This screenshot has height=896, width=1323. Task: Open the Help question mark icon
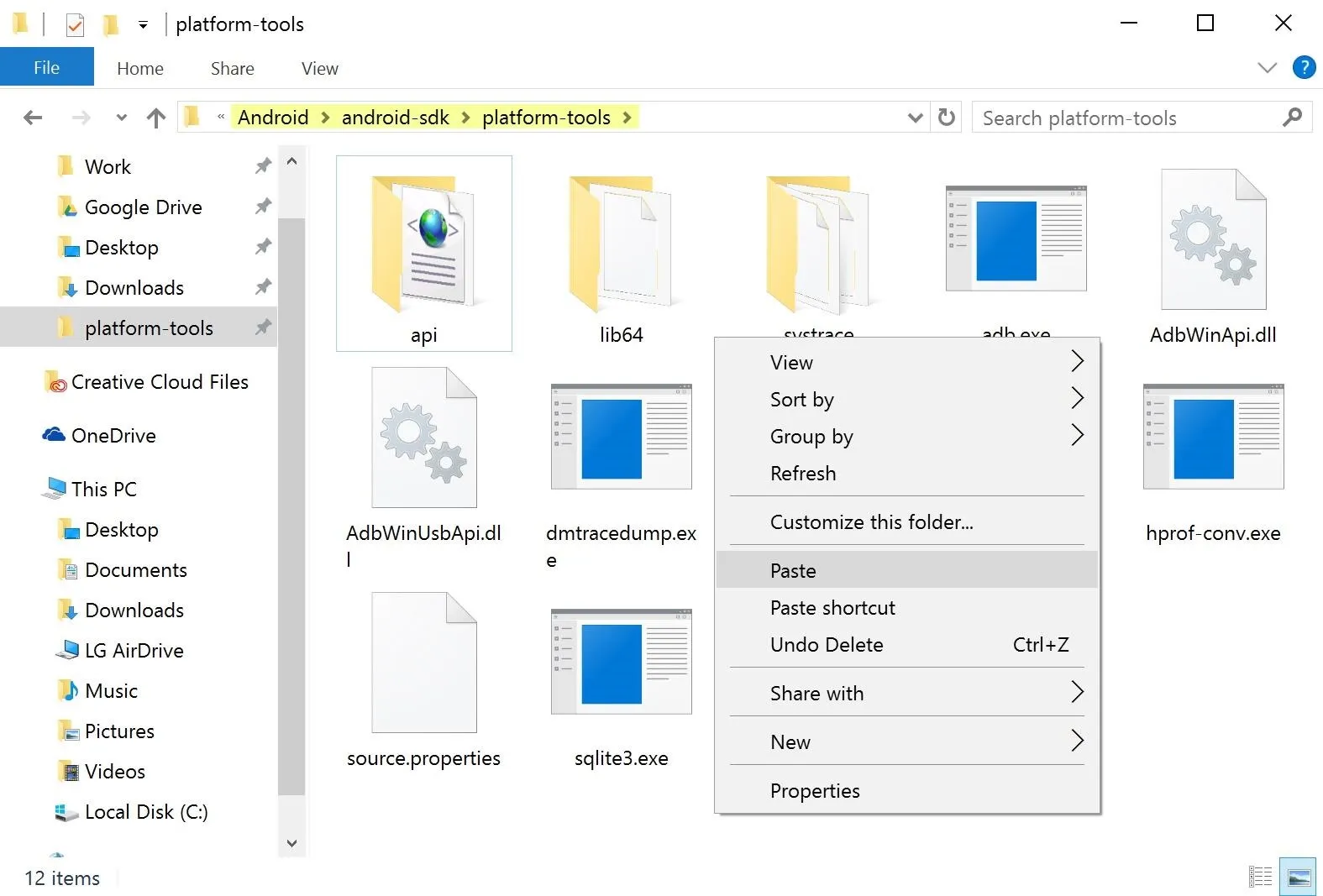(1304, 67)
